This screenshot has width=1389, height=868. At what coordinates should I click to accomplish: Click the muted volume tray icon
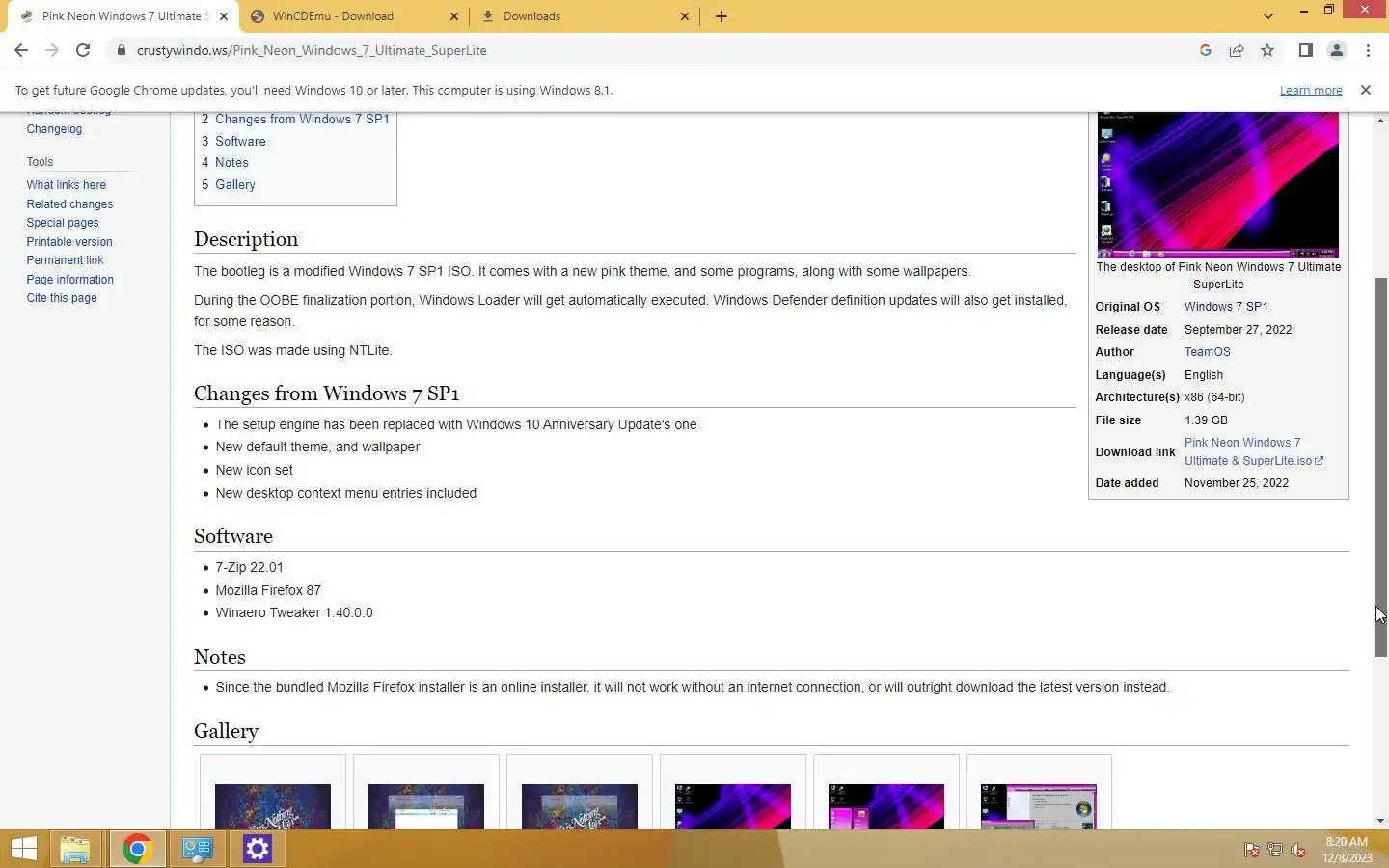point(1298,850)
